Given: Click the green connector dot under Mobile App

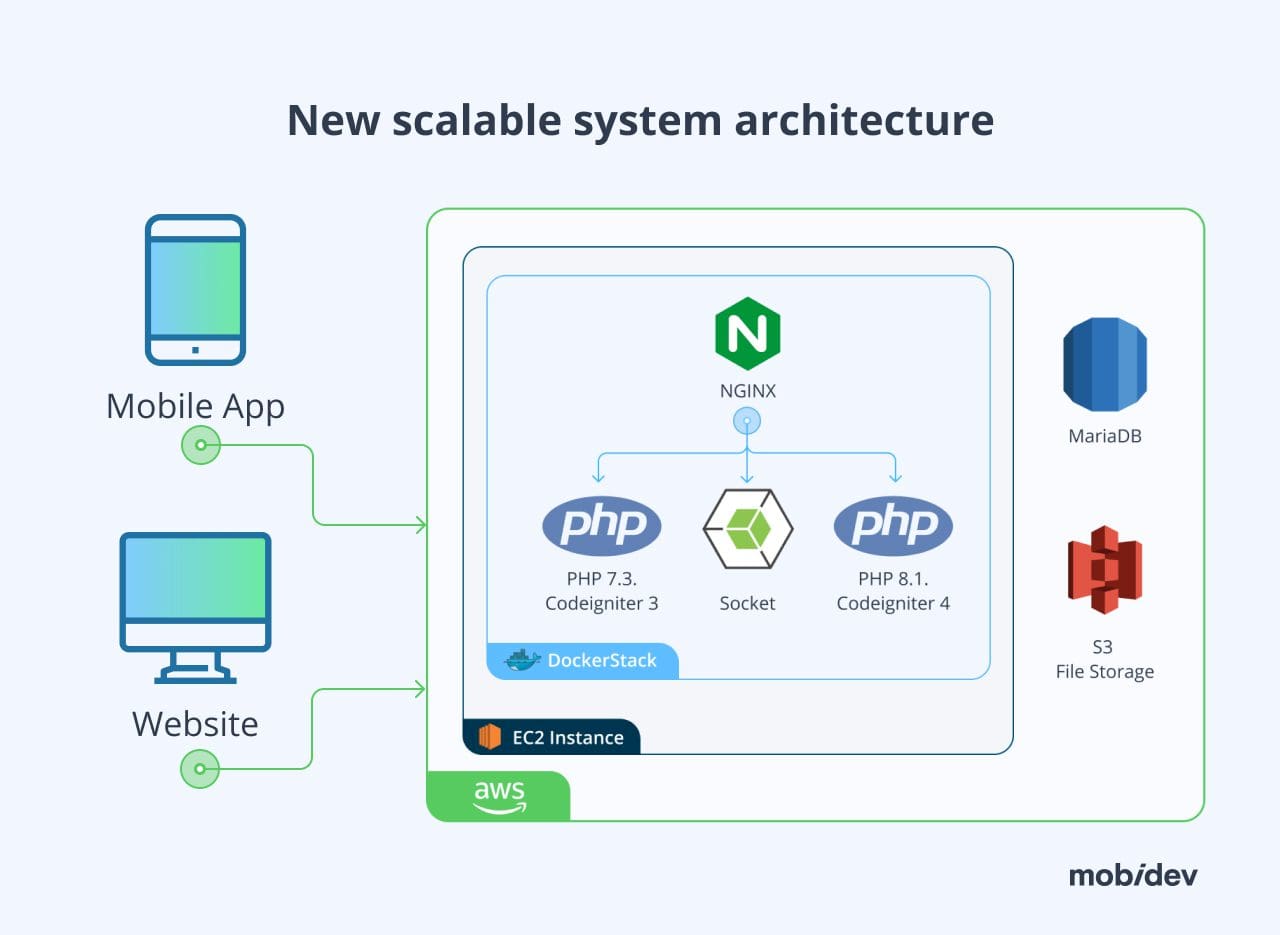Looking at the screenshot, I should pos(200,445).
